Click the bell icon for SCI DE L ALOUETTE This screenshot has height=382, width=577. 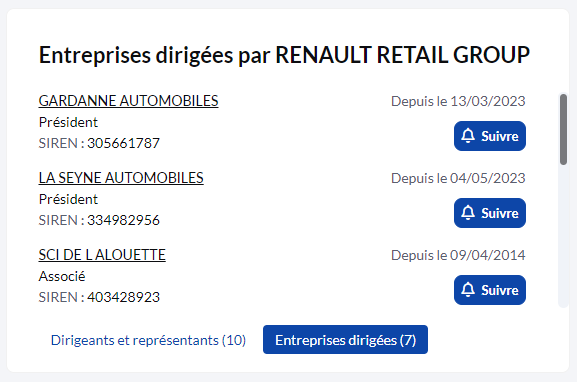[x=468, y=290]
